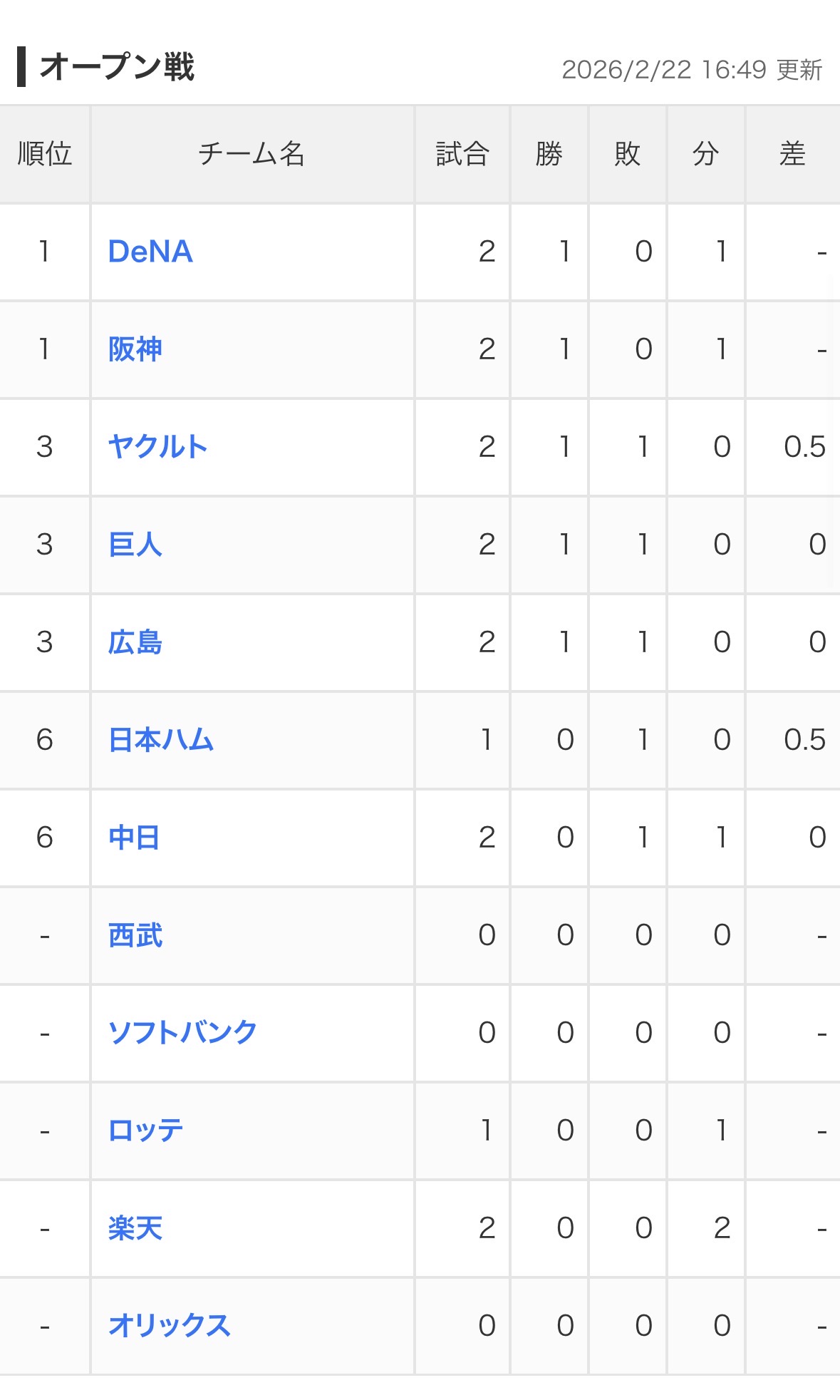Click the 勝 column header

[549, 154]
